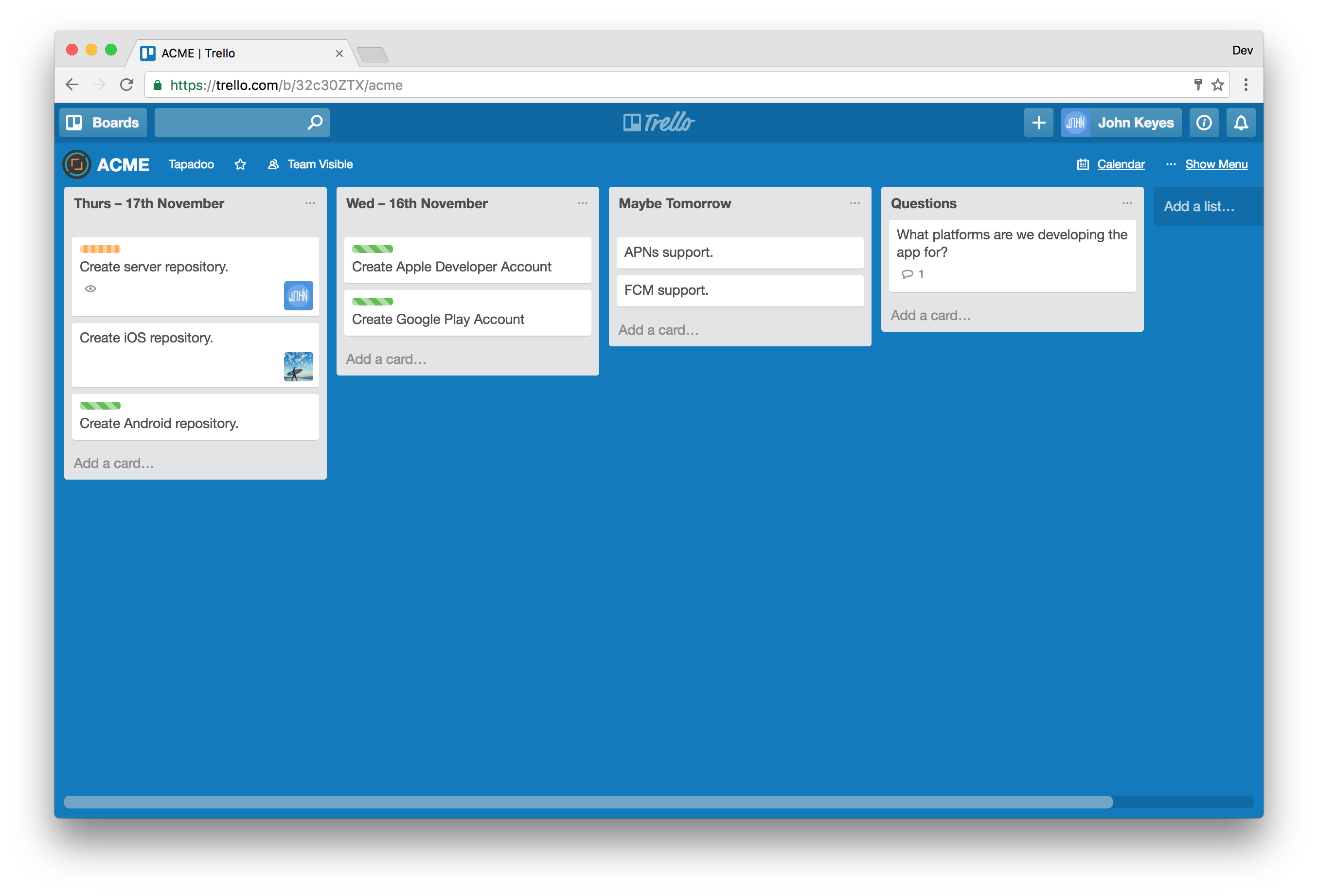Click the comment icon on Questions card
This screenshot has width=1318, height=896.
pos(907,274)
